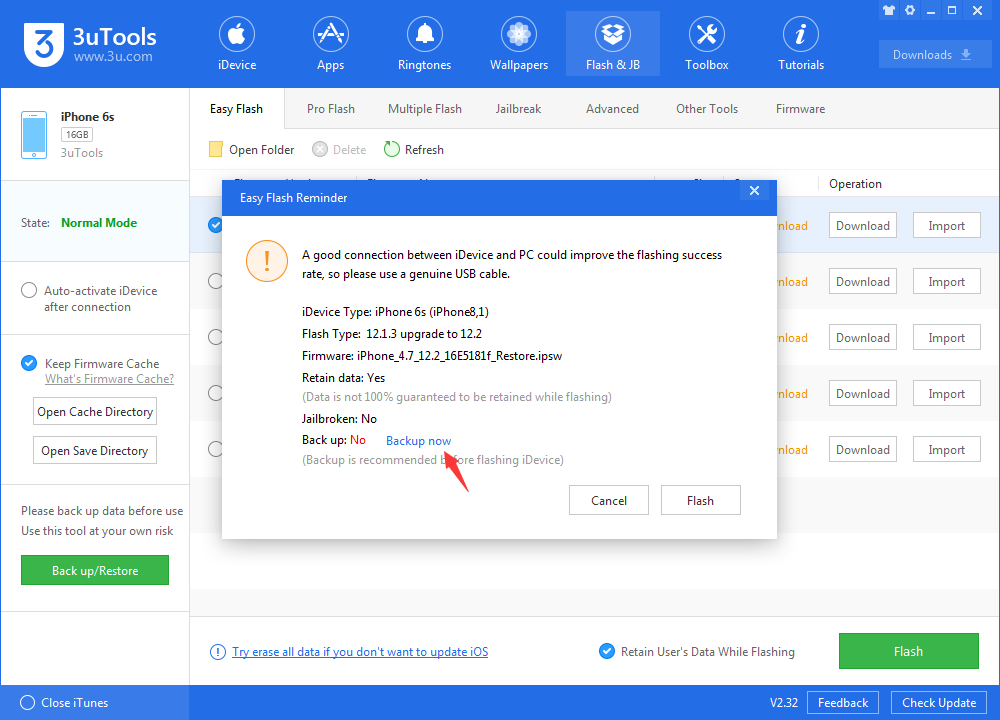Select the first checked firmware row

point(216,224)
